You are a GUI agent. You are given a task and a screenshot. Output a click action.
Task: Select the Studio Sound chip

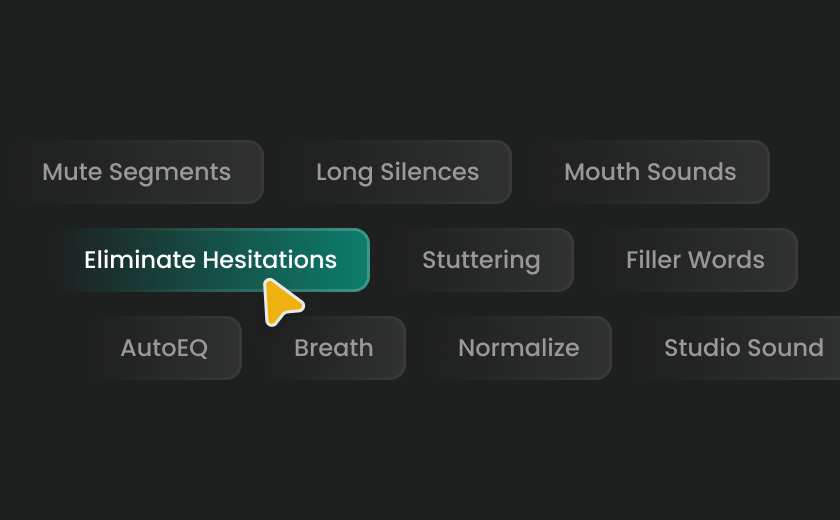coord(741,348)
